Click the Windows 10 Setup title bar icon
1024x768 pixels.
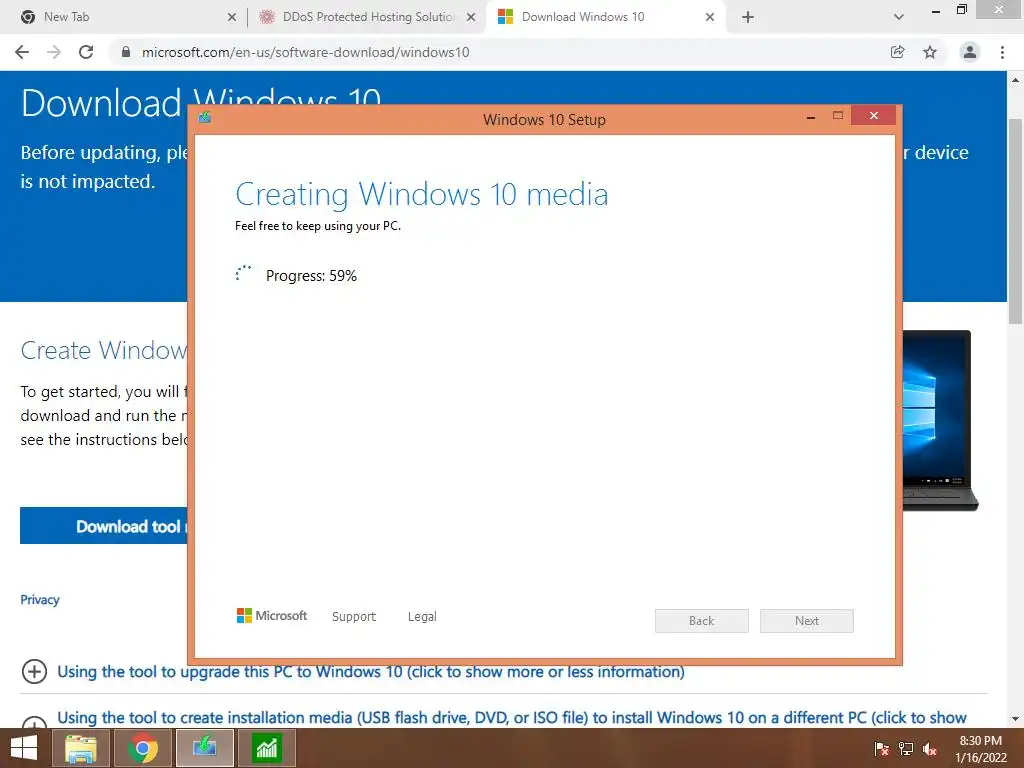point(205,117)
